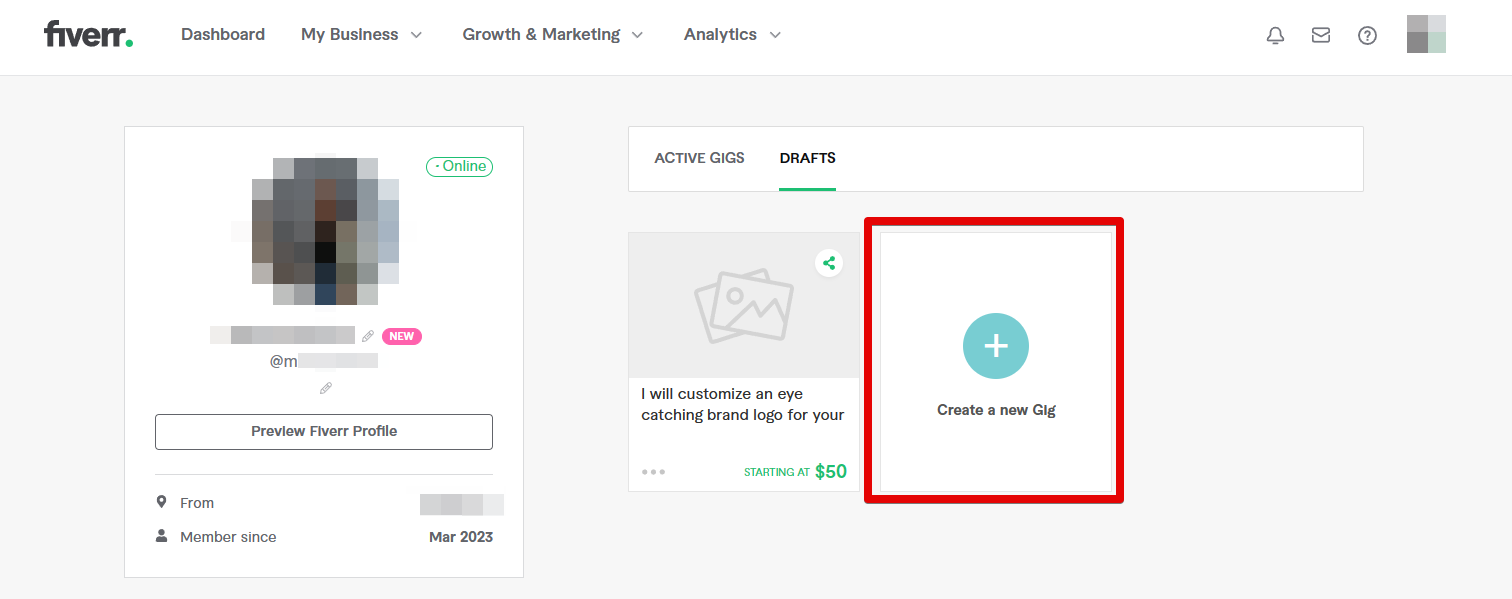Open the messages envelope icon
The image size is (1512, 599).
[x=1321, y=35]
